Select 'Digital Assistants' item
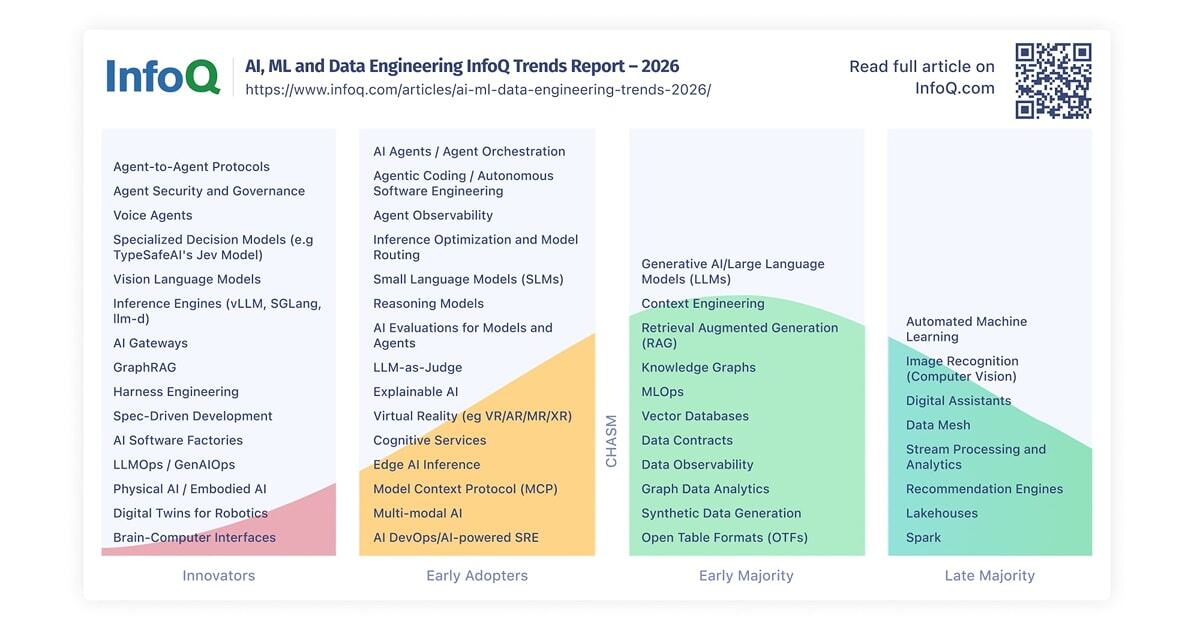The width and height of the screenshot is (1200, 630). [x=959, y=401]
